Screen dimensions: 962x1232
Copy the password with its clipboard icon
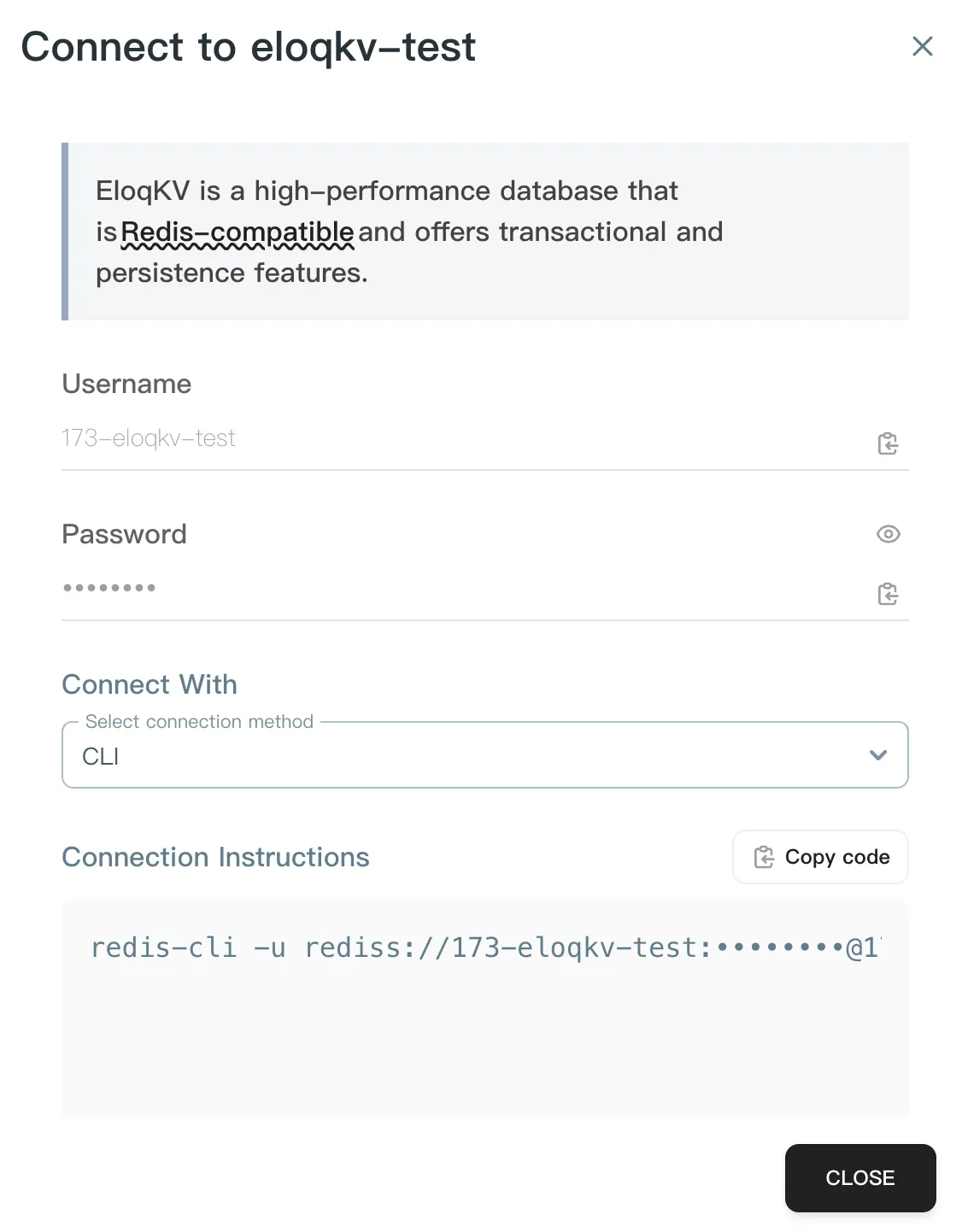(888, 594)
